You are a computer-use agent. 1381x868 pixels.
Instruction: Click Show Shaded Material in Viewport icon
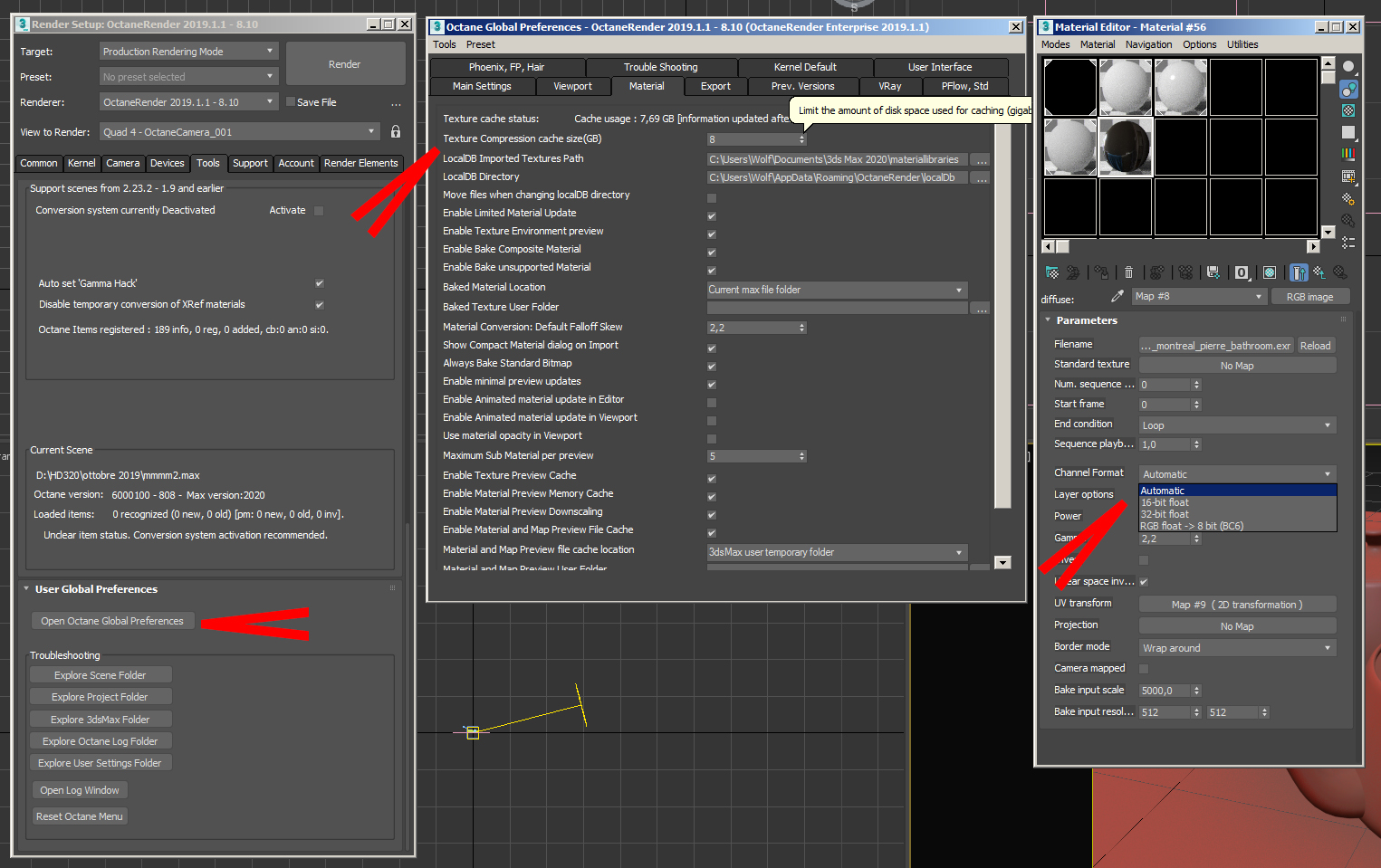(x=1270, y=272)
